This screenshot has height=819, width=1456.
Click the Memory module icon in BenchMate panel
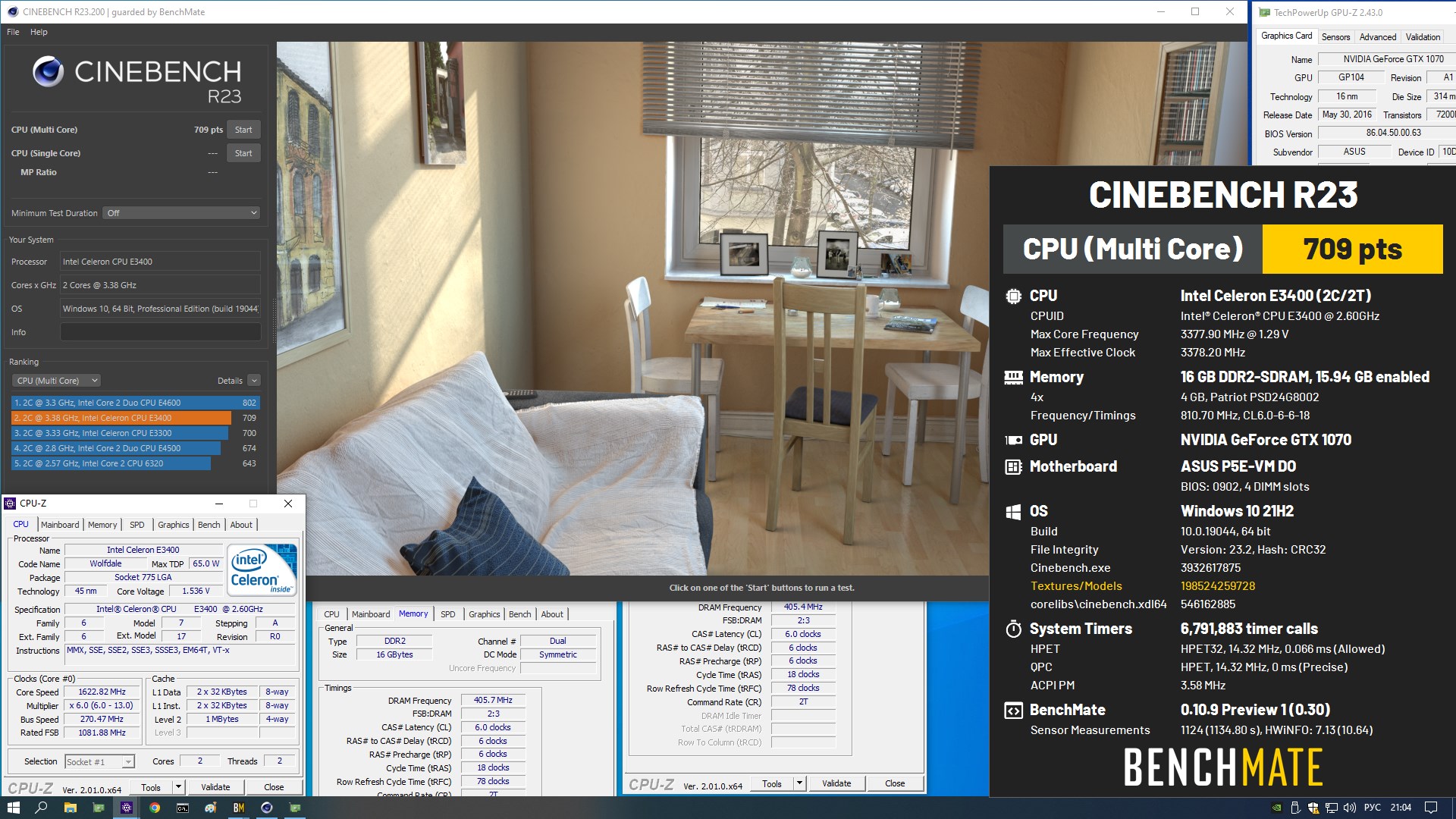click(x=1013, y=377)
